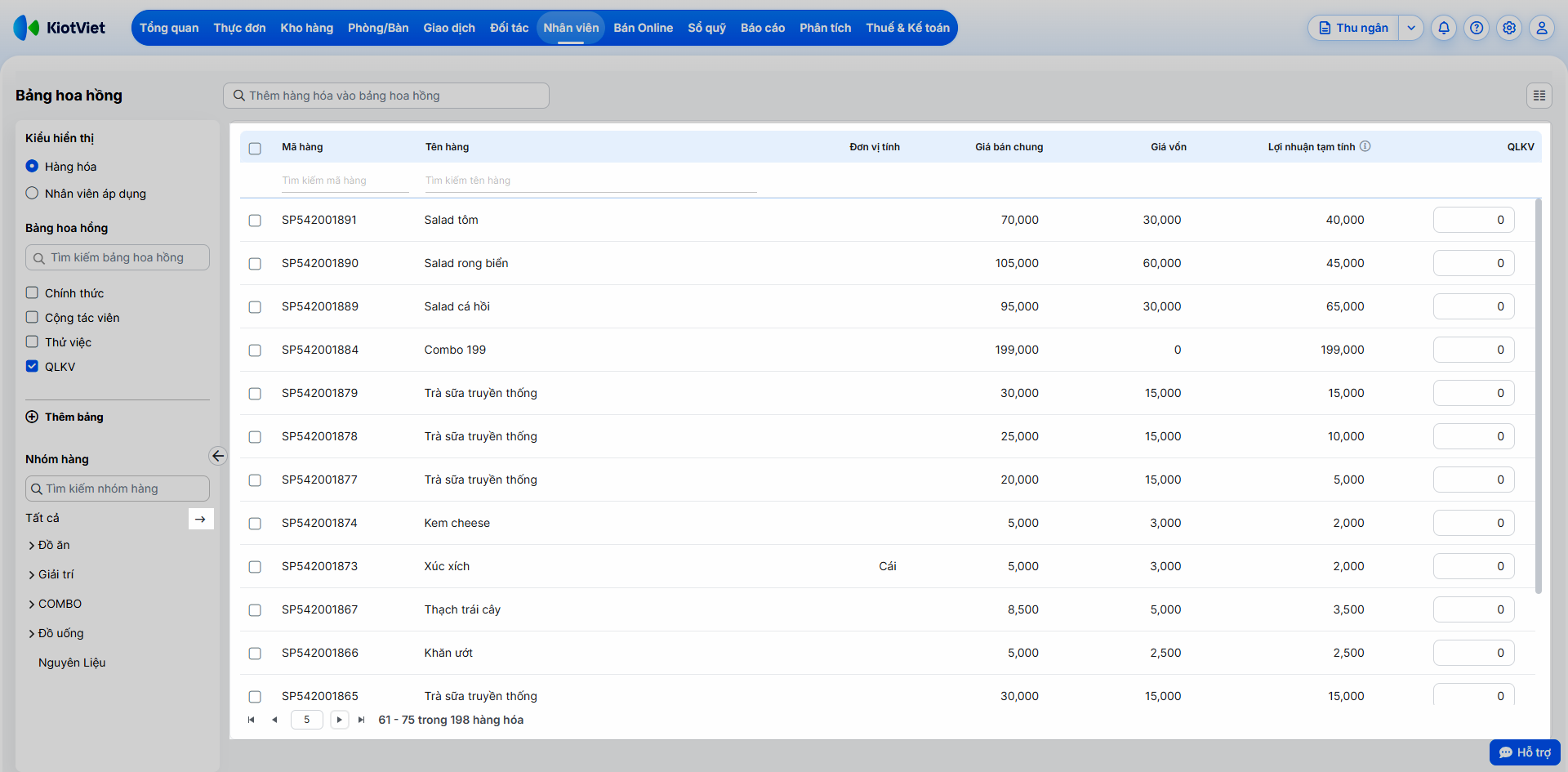Click the table's vertical scrollbar
The width and height of the screenshot is (1568, 772).
pos(1539,396)
